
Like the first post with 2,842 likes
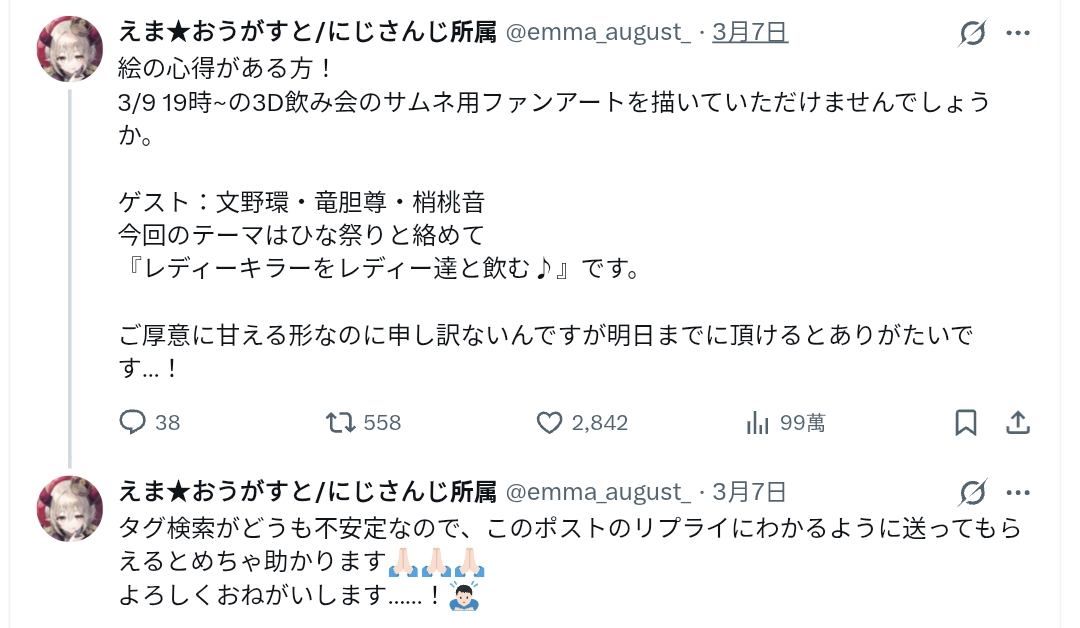click(582, 422)
